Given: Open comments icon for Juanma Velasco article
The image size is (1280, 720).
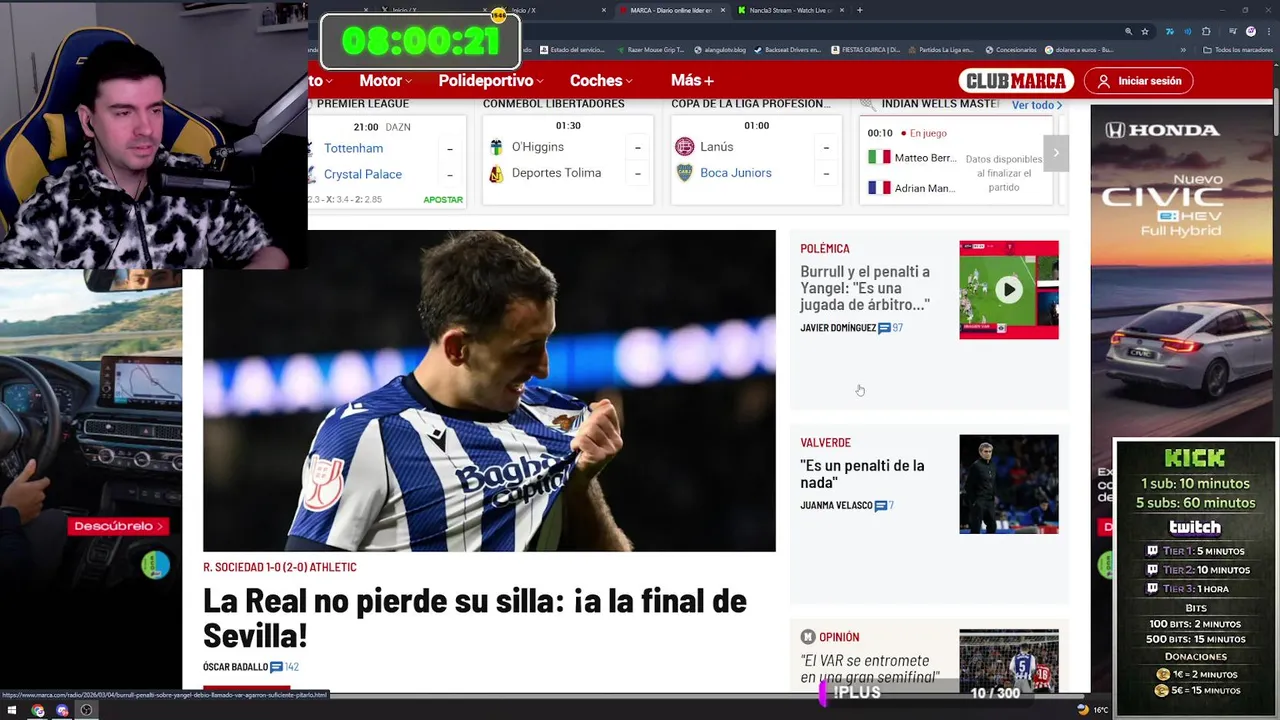Looking at the screenshot, I should 881,506.
